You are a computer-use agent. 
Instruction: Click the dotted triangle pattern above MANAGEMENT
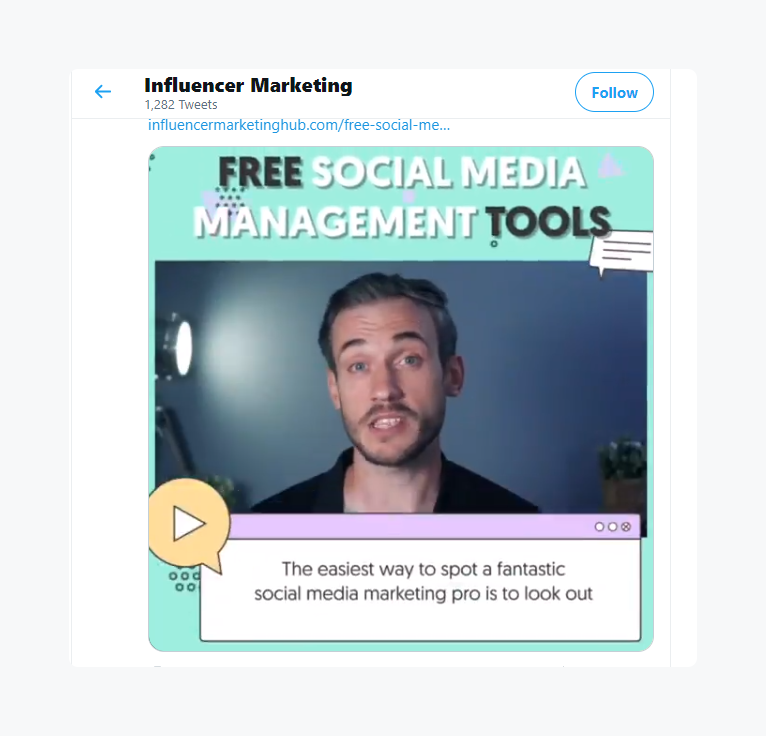(230, 198)
